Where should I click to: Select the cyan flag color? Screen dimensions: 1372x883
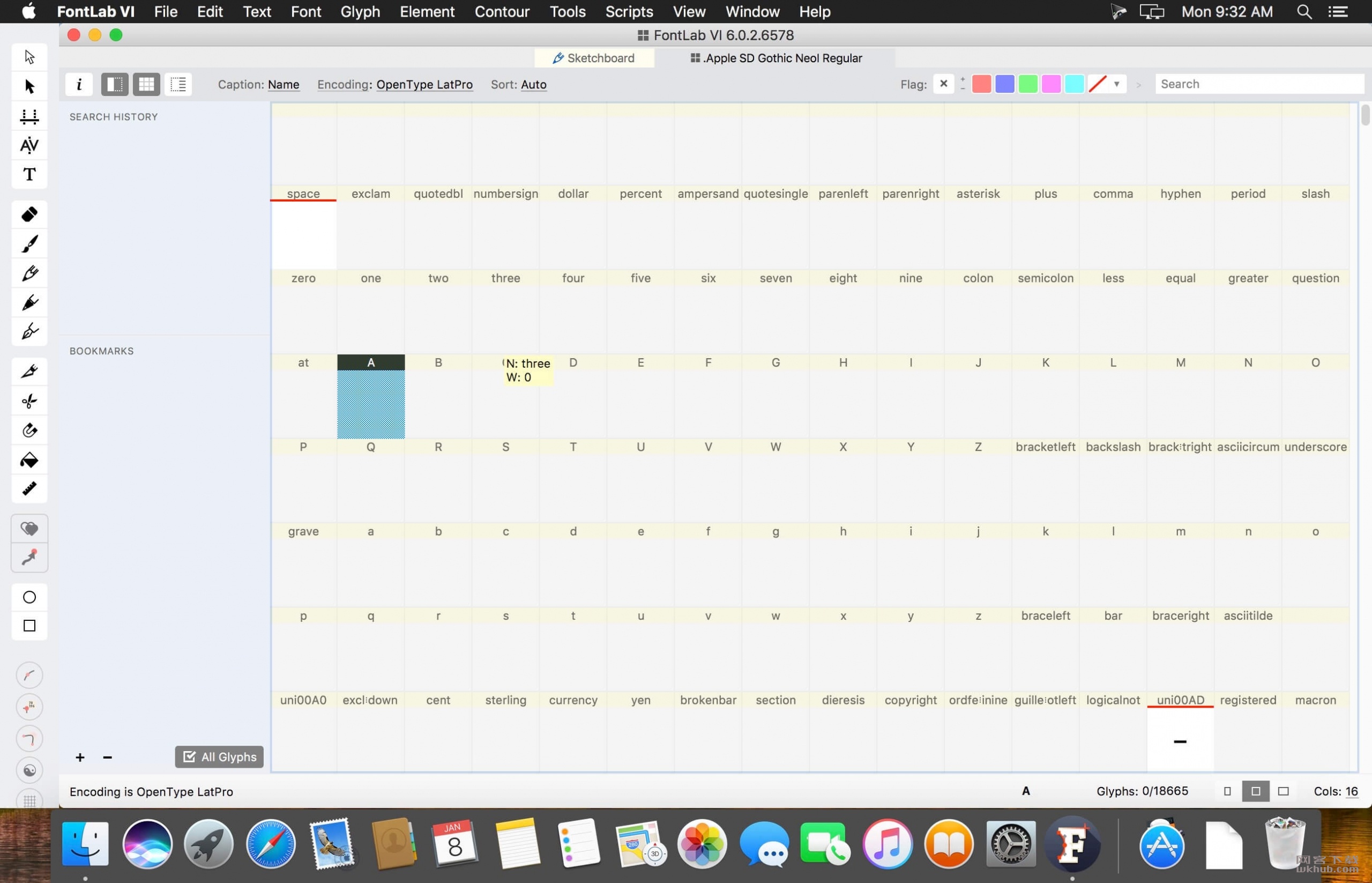coord(1074,84)
